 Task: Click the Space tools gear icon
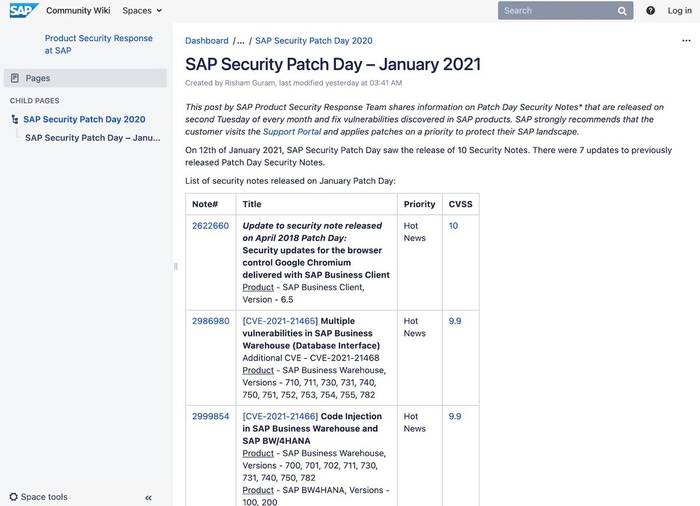[x=14, y=497]
